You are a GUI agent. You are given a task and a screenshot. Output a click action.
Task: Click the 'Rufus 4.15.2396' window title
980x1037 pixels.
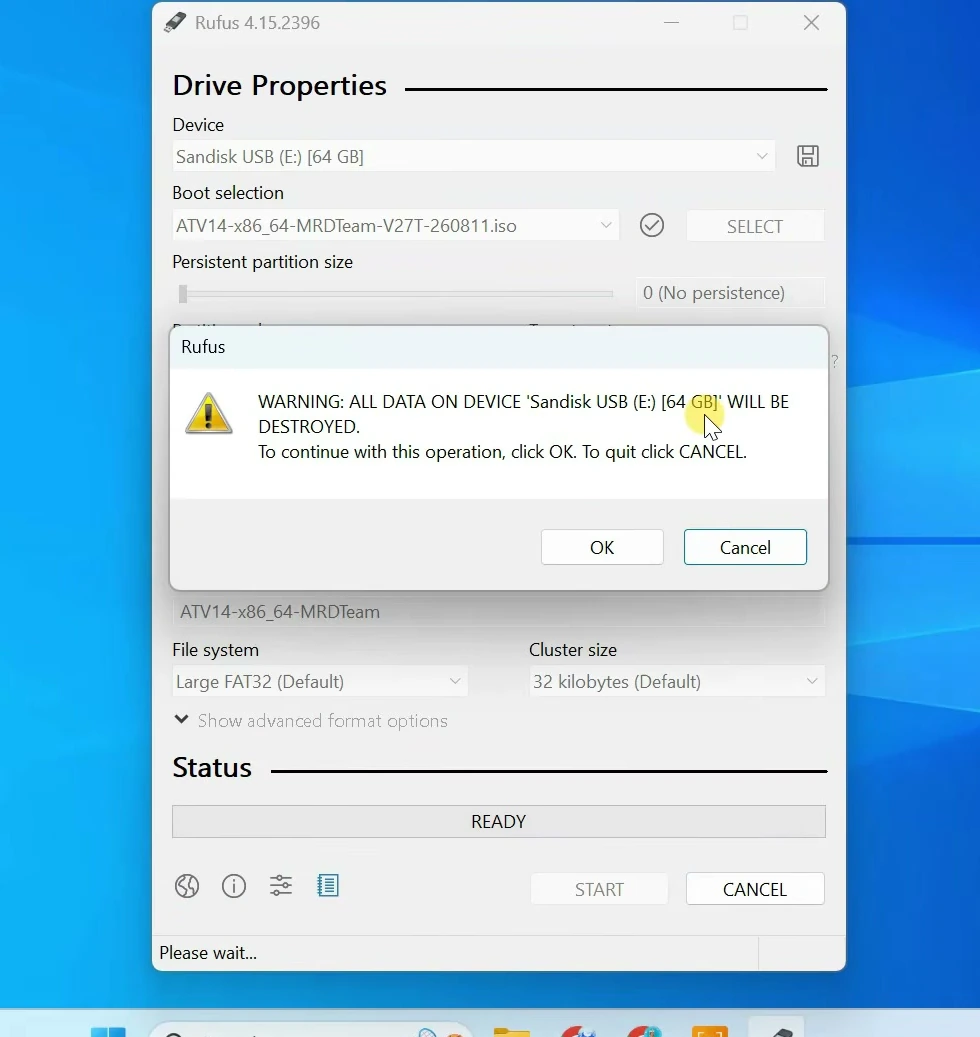[257, 22]
